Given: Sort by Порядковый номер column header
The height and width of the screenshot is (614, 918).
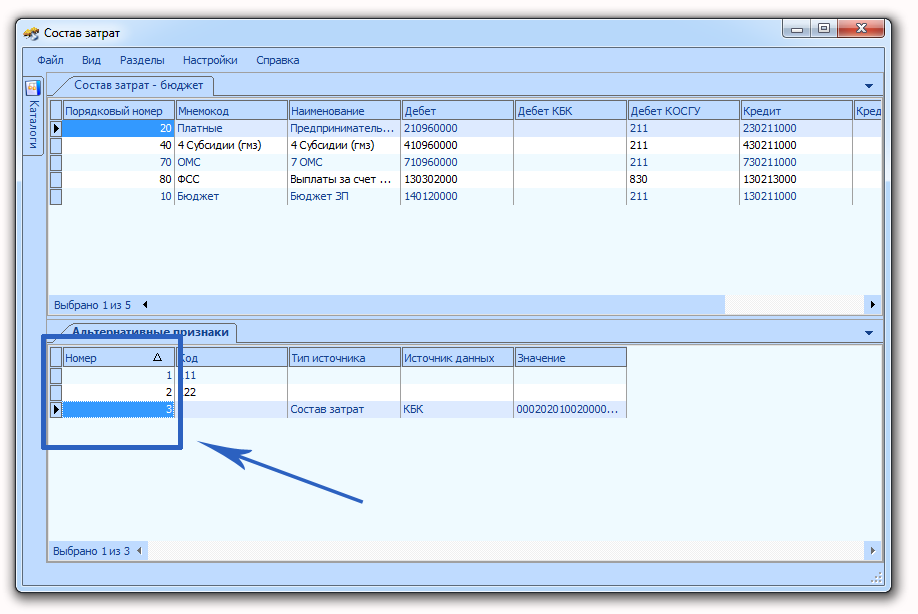Looking at the screenshot, I should [x=118, y=111].
